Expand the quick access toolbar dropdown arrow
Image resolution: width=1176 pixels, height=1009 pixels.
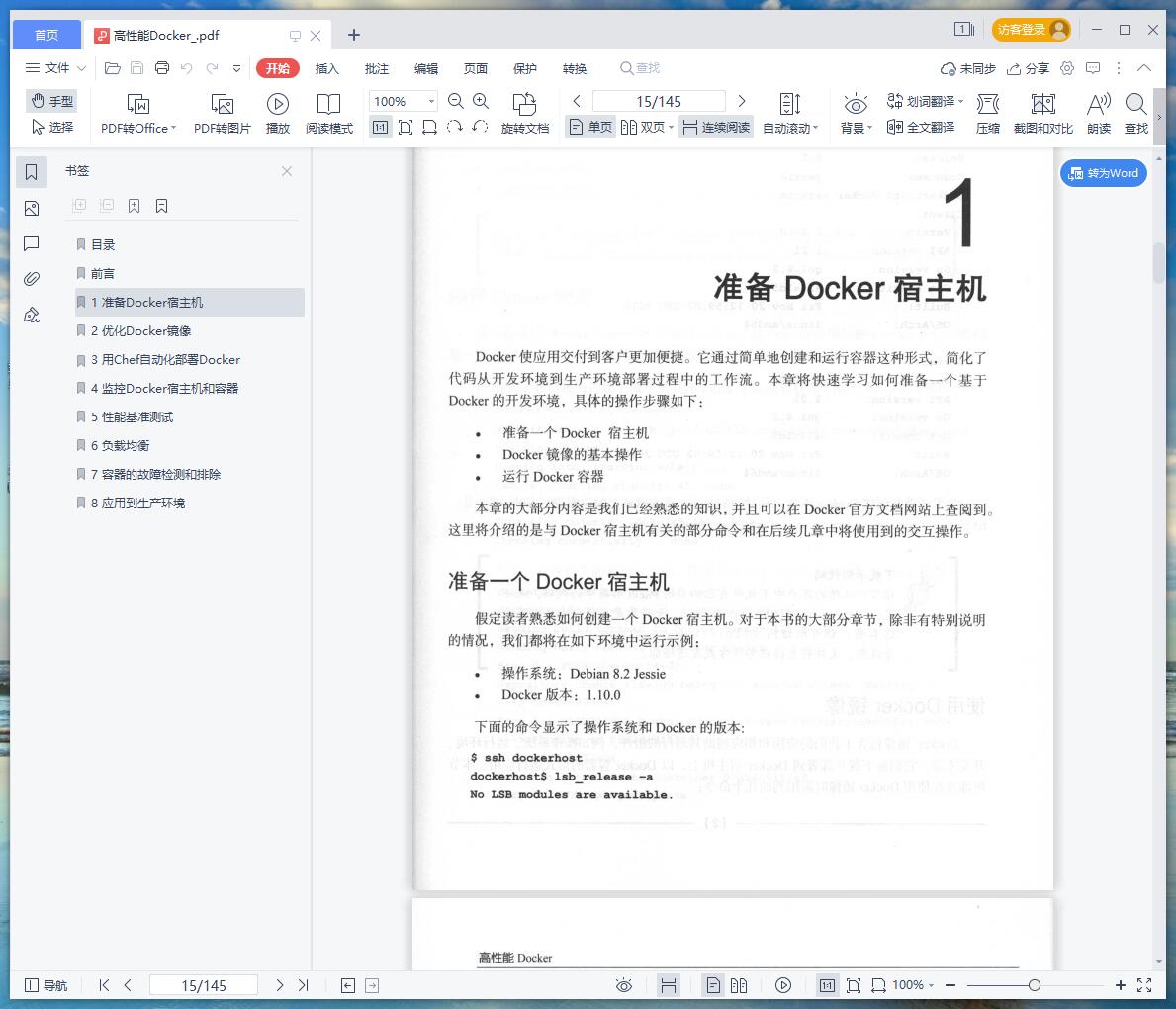(x=237, y=68)
